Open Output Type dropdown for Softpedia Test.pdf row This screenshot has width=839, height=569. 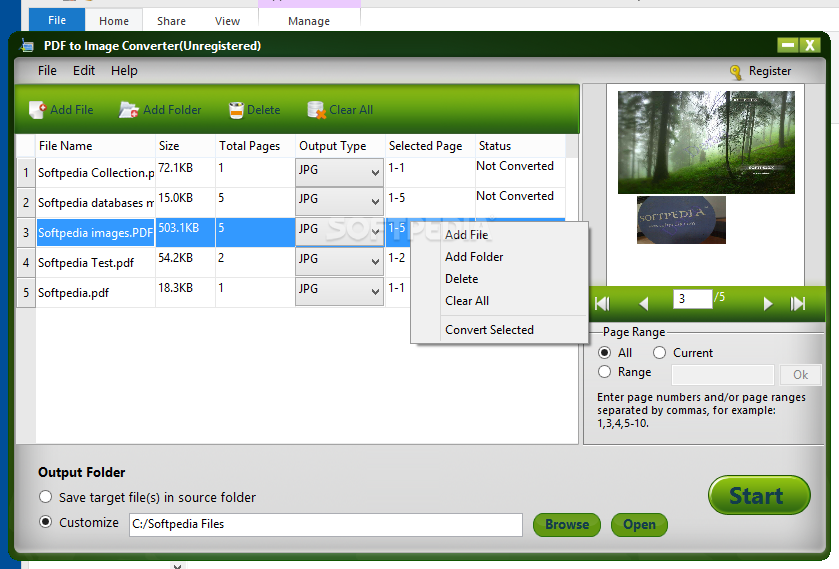[x=339, y=262]
